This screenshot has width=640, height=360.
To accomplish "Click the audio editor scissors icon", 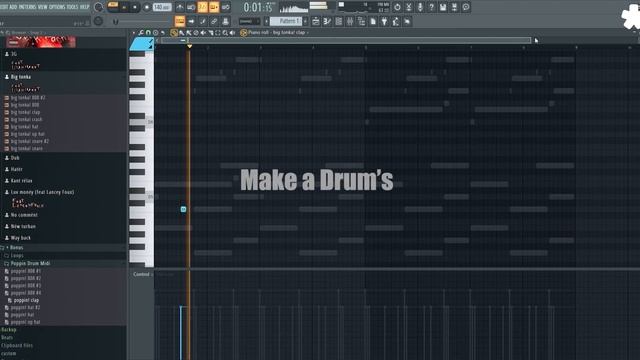I will (409, 7).
